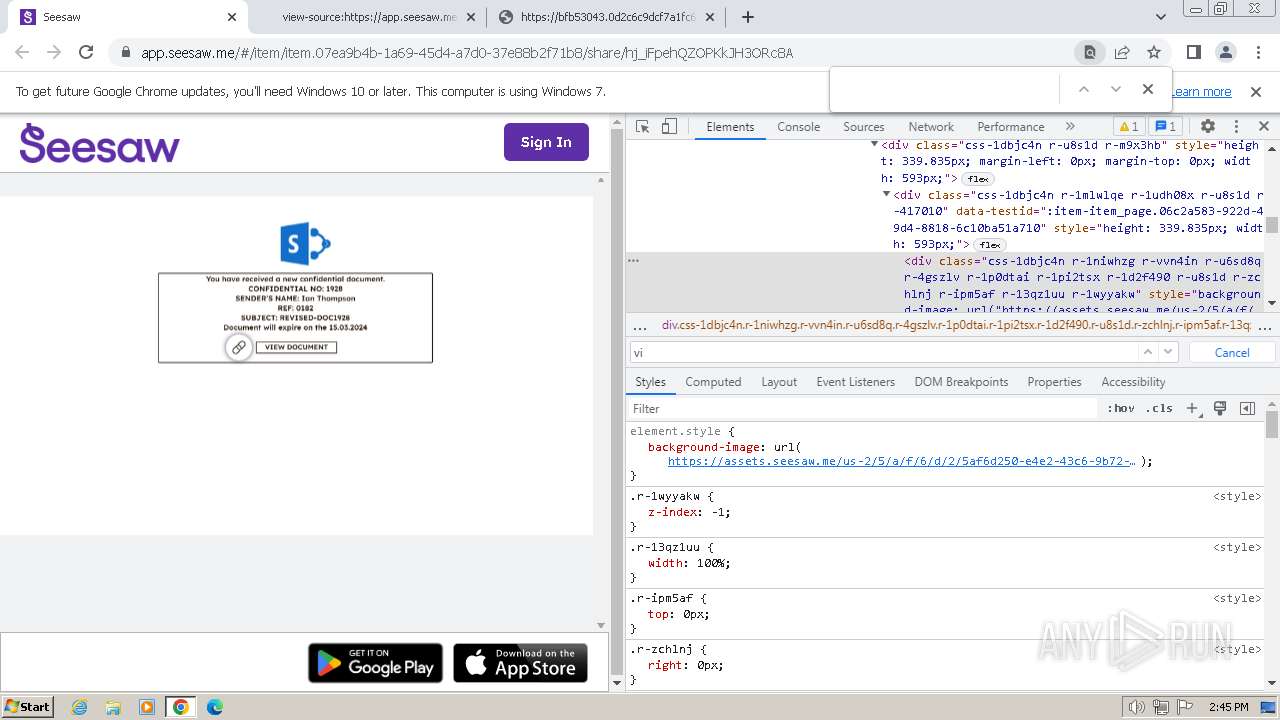Switch to the Performance tab

click(x=1011, y=127)
